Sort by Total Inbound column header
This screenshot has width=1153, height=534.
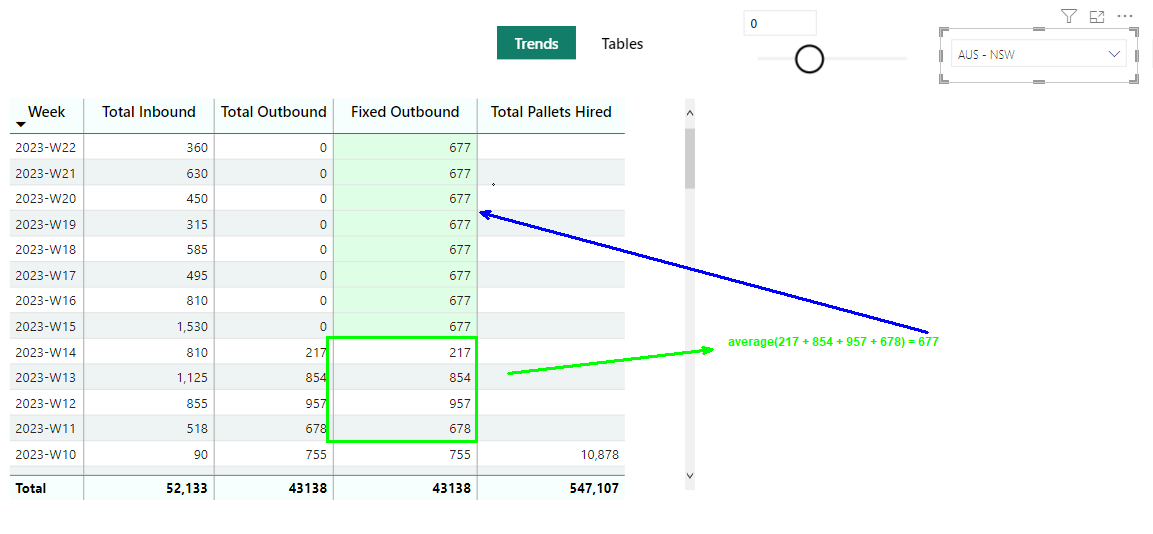[149, 112]
